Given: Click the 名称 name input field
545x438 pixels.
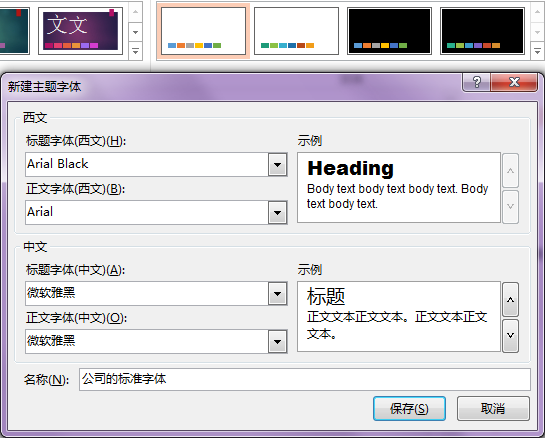Looking at the screenshot, I should 305,379.
